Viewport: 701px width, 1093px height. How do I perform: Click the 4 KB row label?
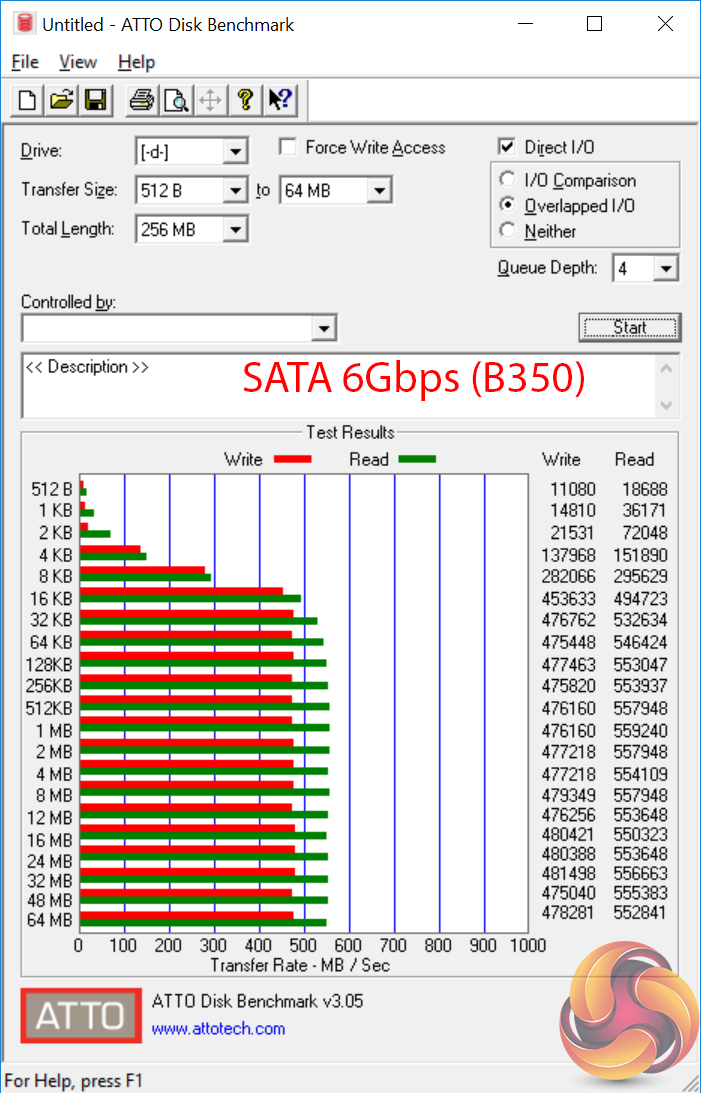click(x=55, y=556)
